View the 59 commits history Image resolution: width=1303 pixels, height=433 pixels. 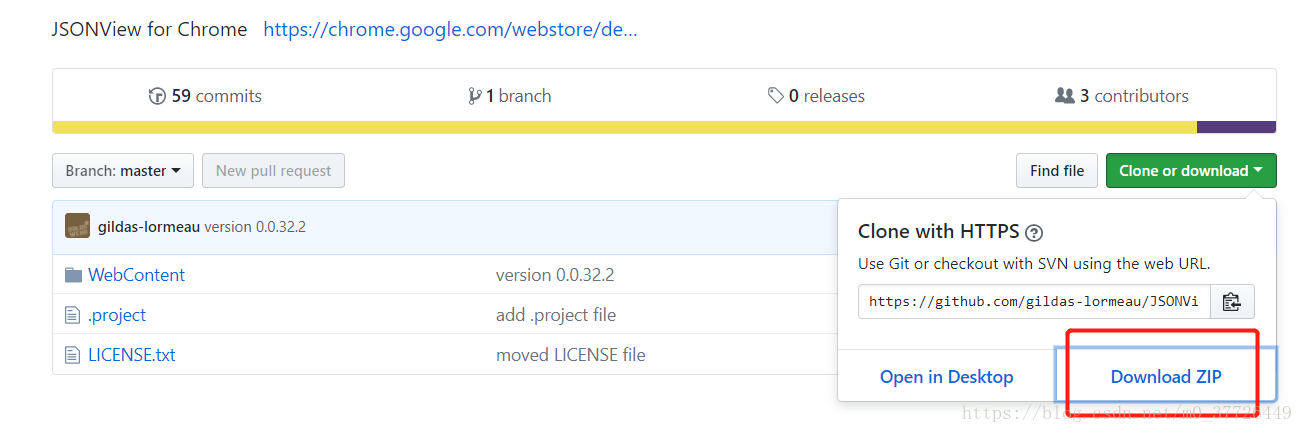(x=205, y=96)
